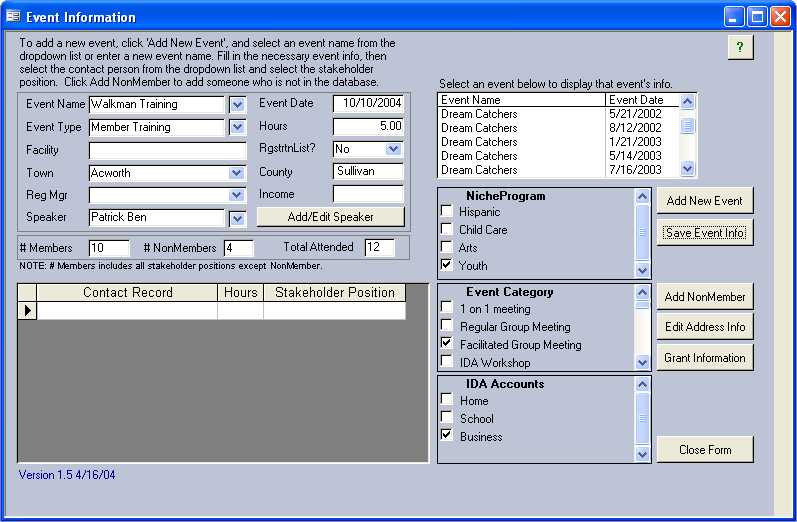
Task: Click the Save Event Info button
Action: tap(705, 233)
